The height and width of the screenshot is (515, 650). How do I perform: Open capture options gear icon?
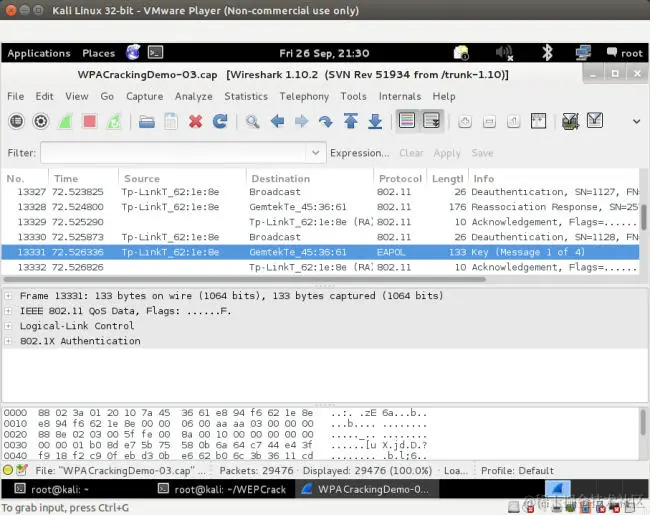[41, 121]
